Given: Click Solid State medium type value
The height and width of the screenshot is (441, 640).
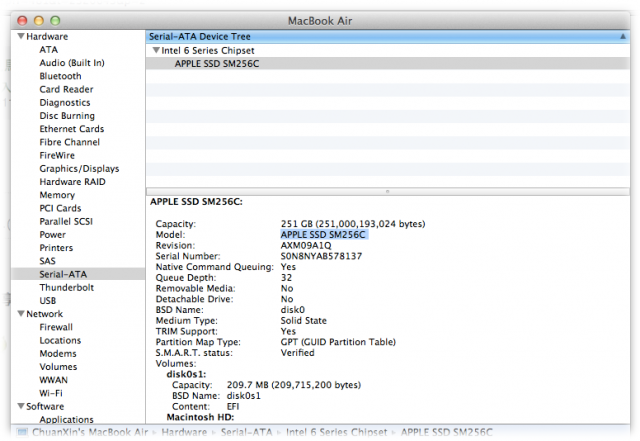Looking at the screenshot, I should pos(304,321).
